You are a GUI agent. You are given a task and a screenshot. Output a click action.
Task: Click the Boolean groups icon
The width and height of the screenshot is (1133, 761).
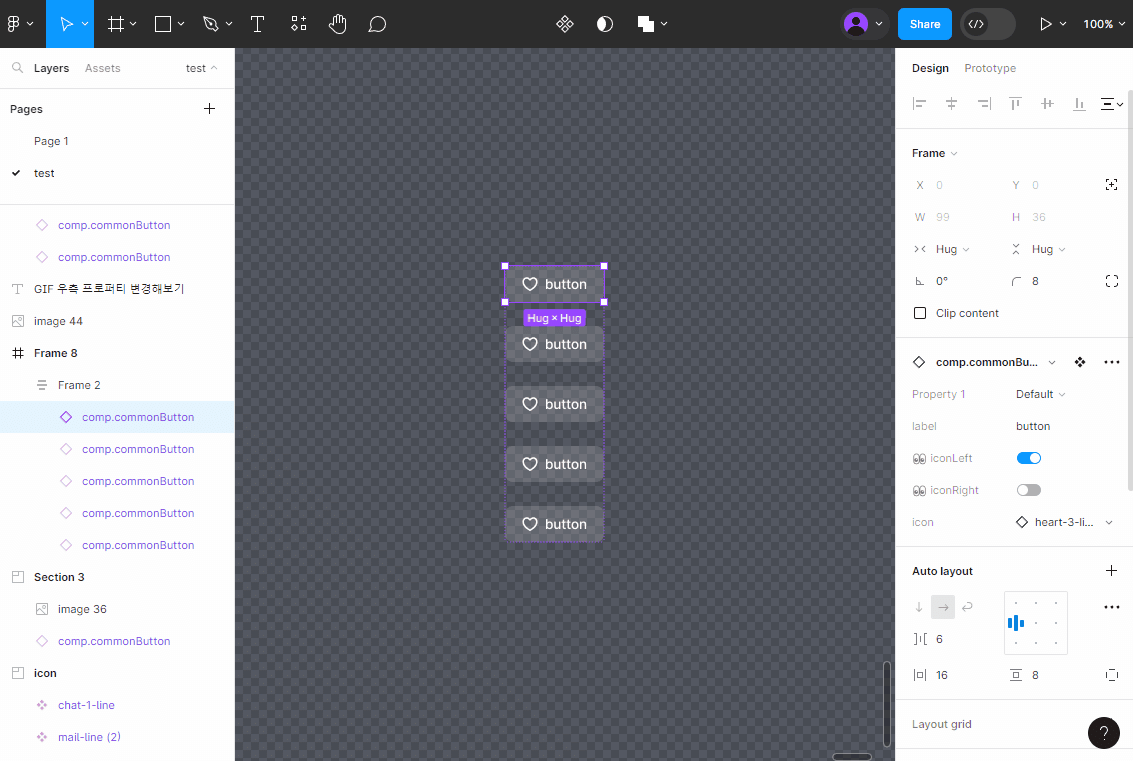coord(645,24)
